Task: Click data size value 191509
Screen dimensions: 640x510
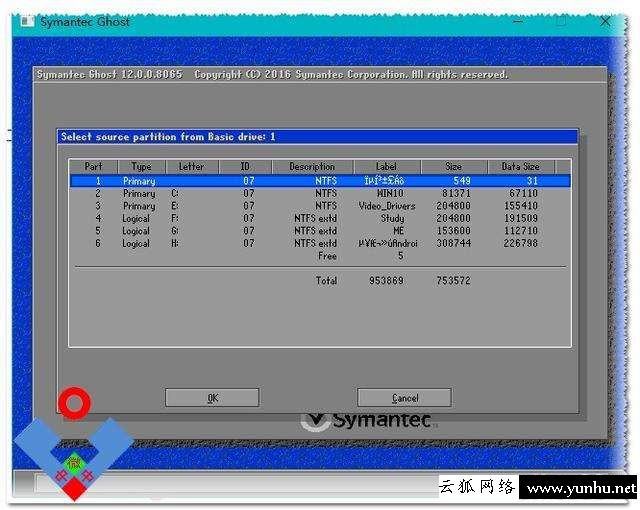Action: (x=521, y=218)
